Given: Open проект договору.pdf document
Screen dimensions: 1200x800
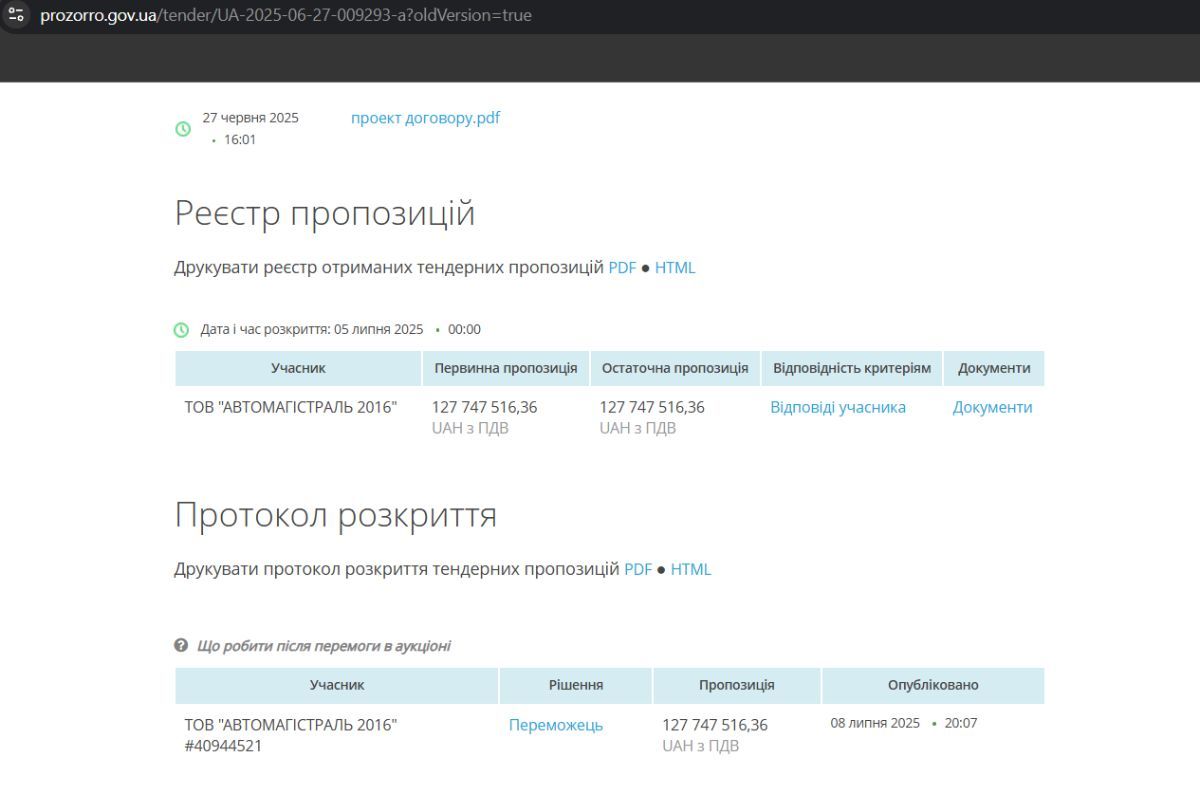Looking at the screenshot, I should tap(424, 117).
